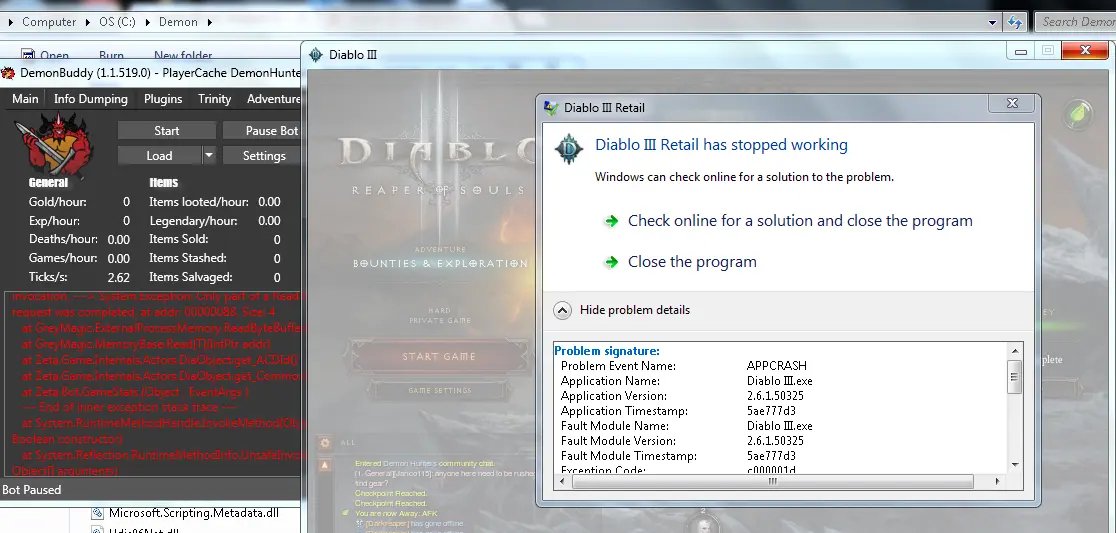Click the Diablo III window title icon
Viewport: 1116px width, 533px height.
317,55
